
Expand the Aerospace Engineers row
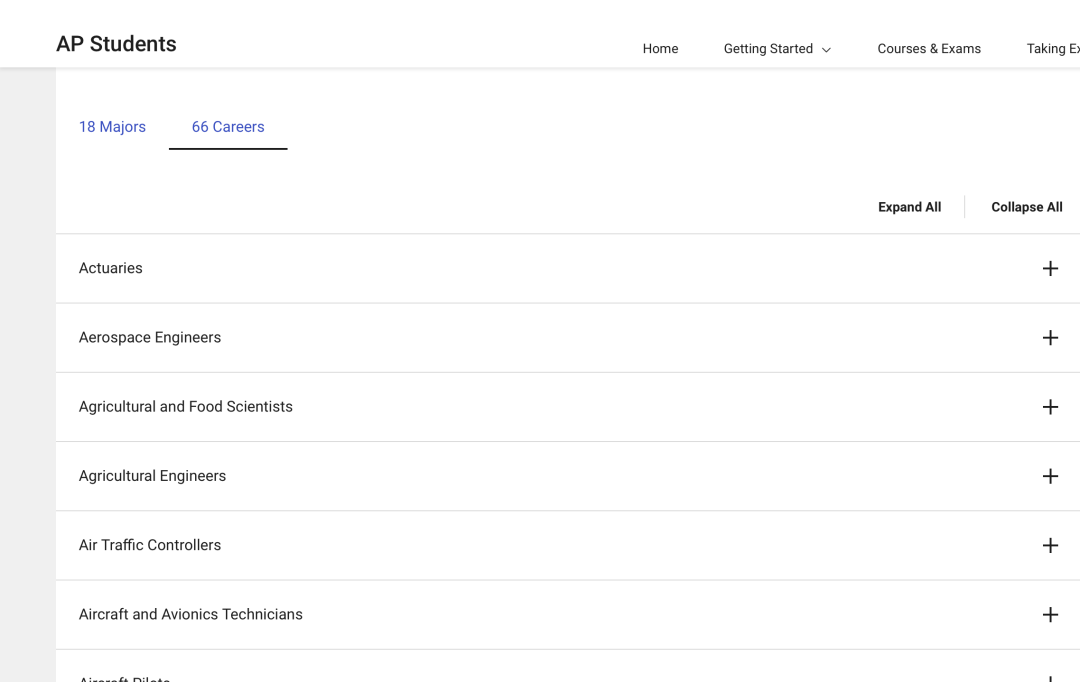pos(568,338)
